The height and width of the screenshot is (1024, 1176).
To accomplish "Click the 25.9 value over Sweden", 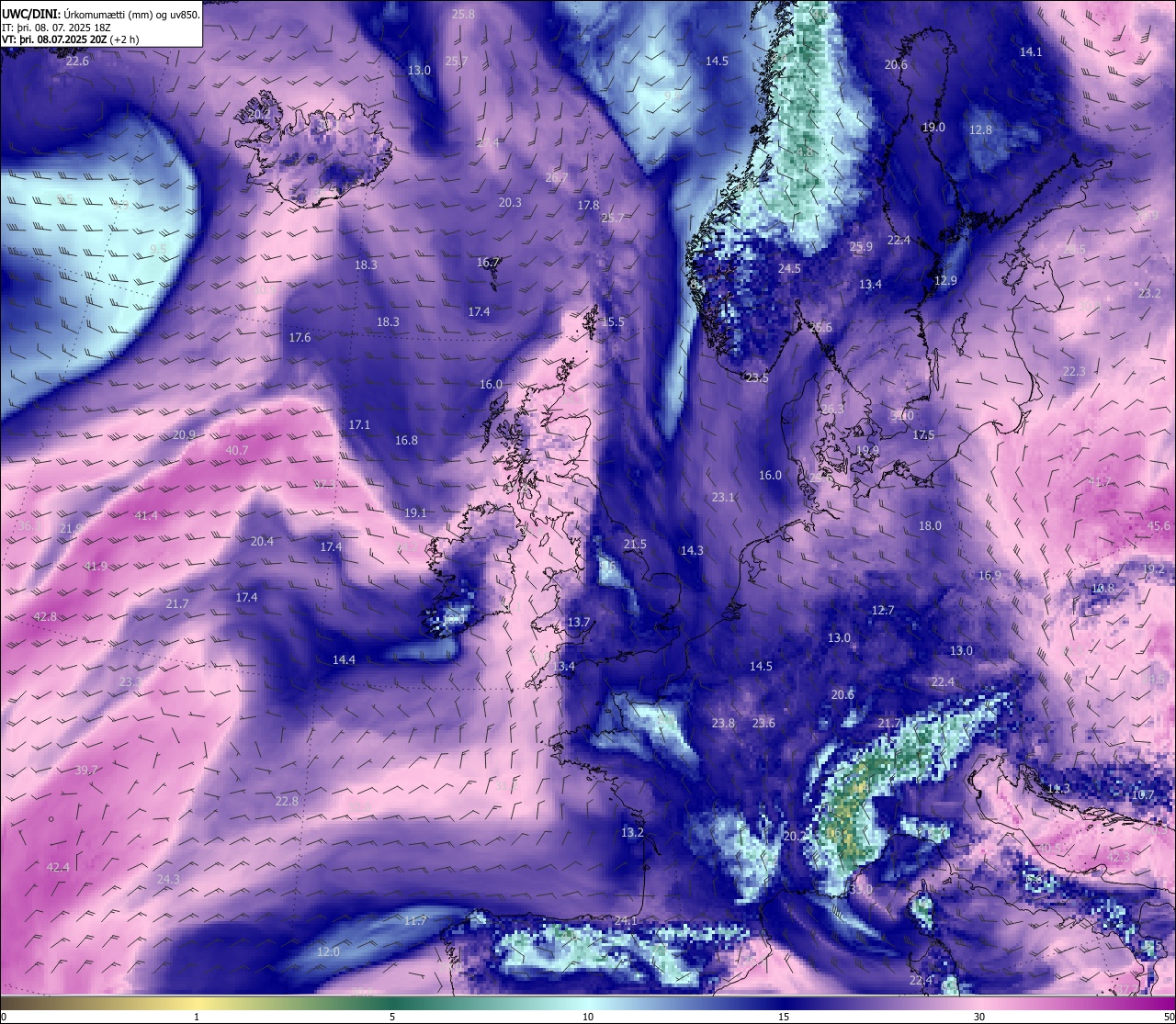I will coord(861,247).
